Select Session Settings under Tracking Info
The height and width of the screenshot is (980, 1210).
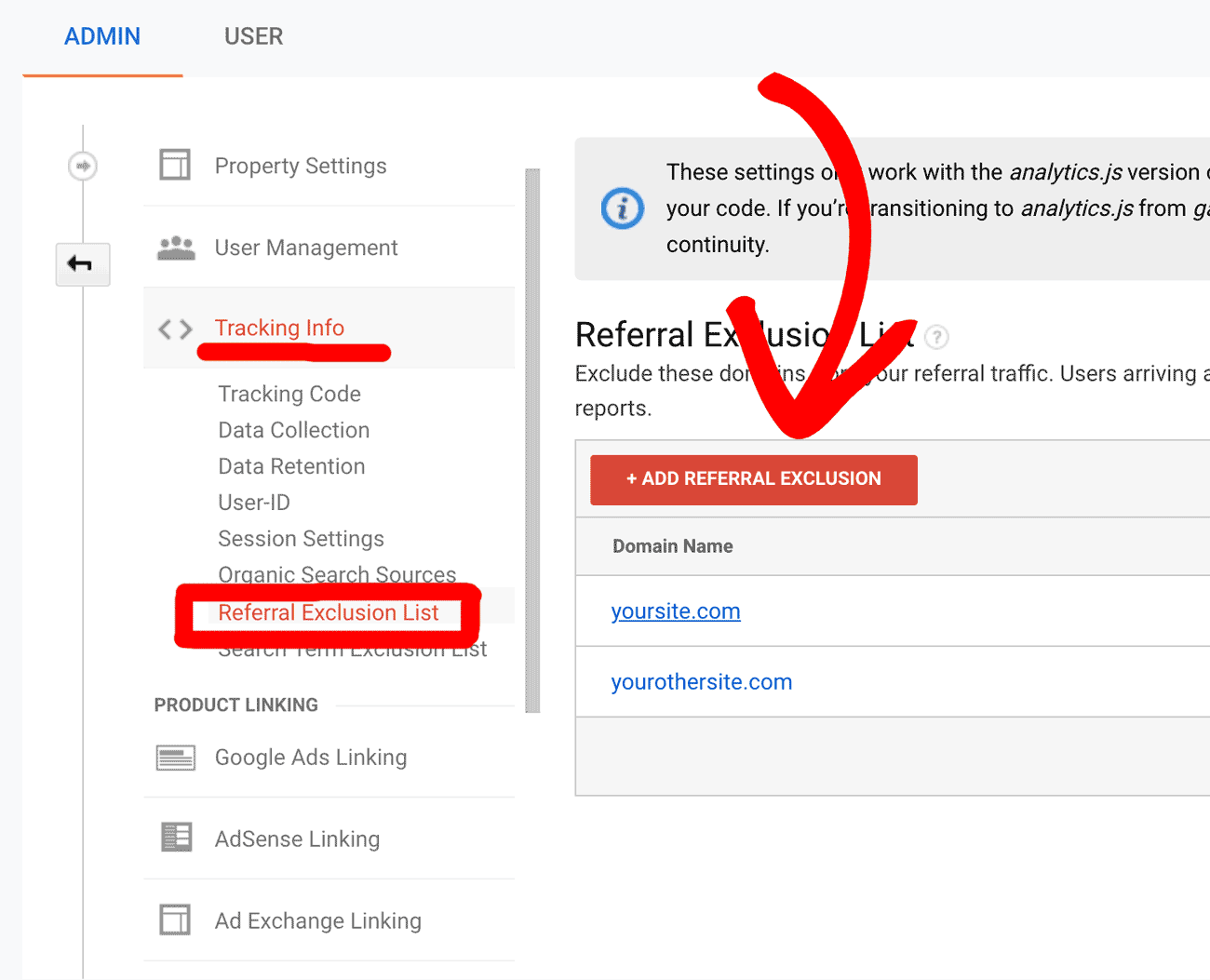click(301, 539)
